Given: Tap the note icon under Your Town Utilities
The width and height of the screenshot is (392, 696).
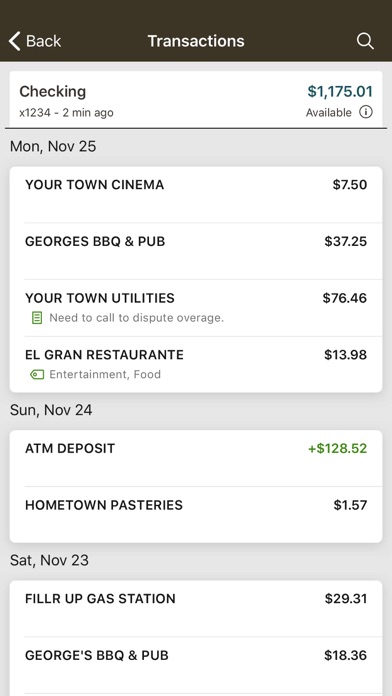Looking at the screenshot, I should (x=37, y=318).
